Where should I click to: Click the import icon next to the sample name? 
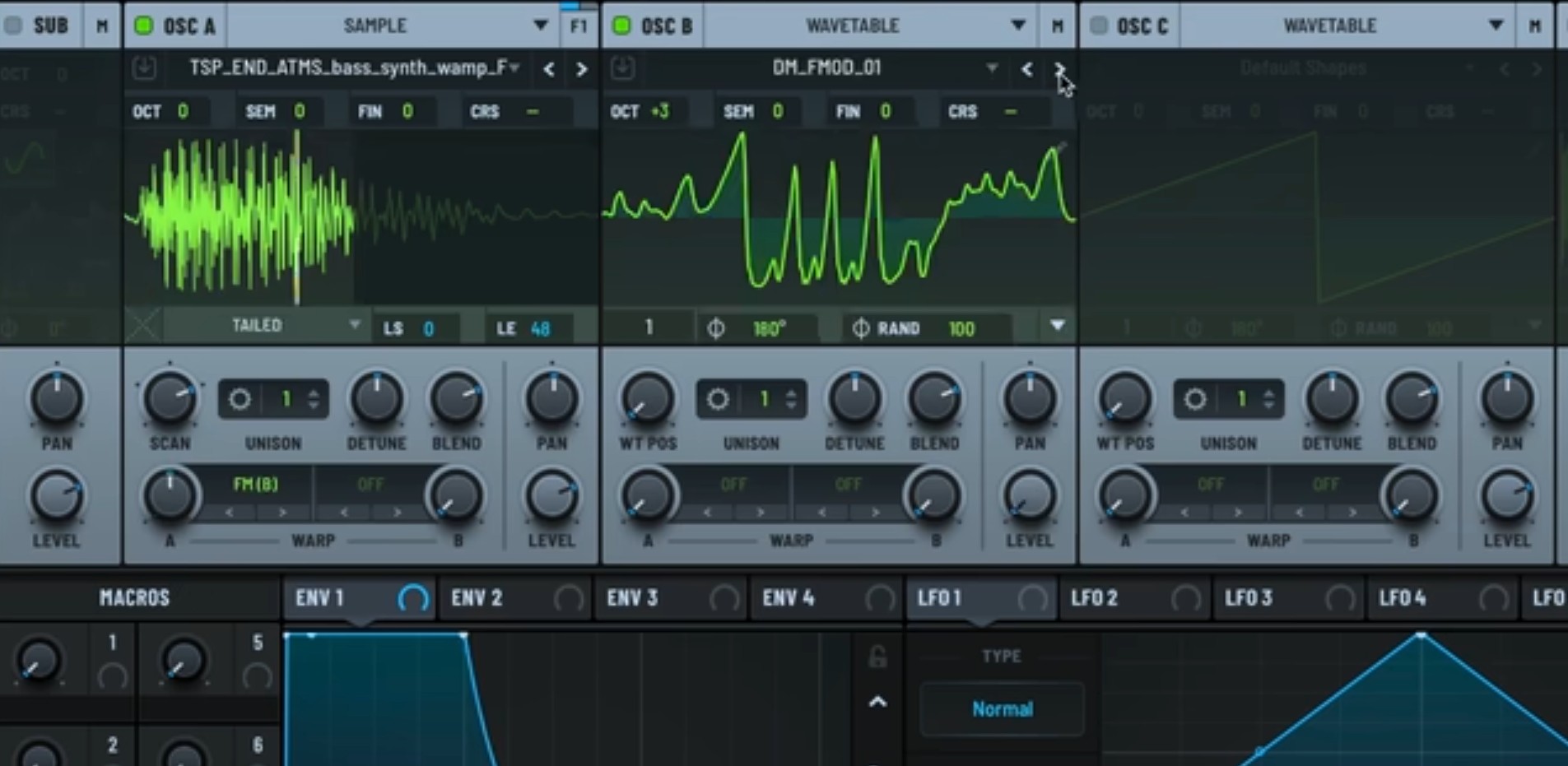144,69
